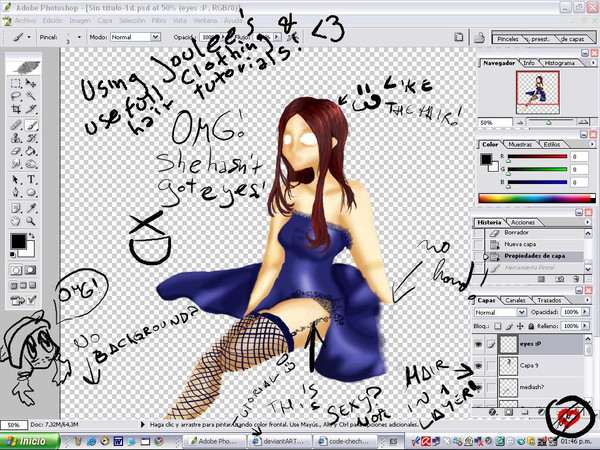Select the Clone Stamp tool
Image resolution: width=600 pixels, height=450 pixels.
[16, 138]
